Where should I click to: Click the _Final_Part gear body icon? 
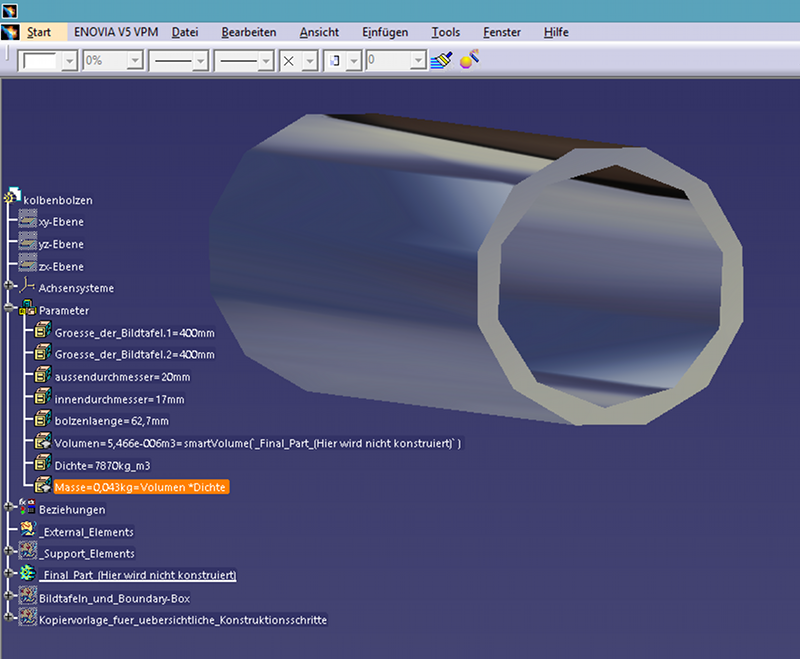28,574
